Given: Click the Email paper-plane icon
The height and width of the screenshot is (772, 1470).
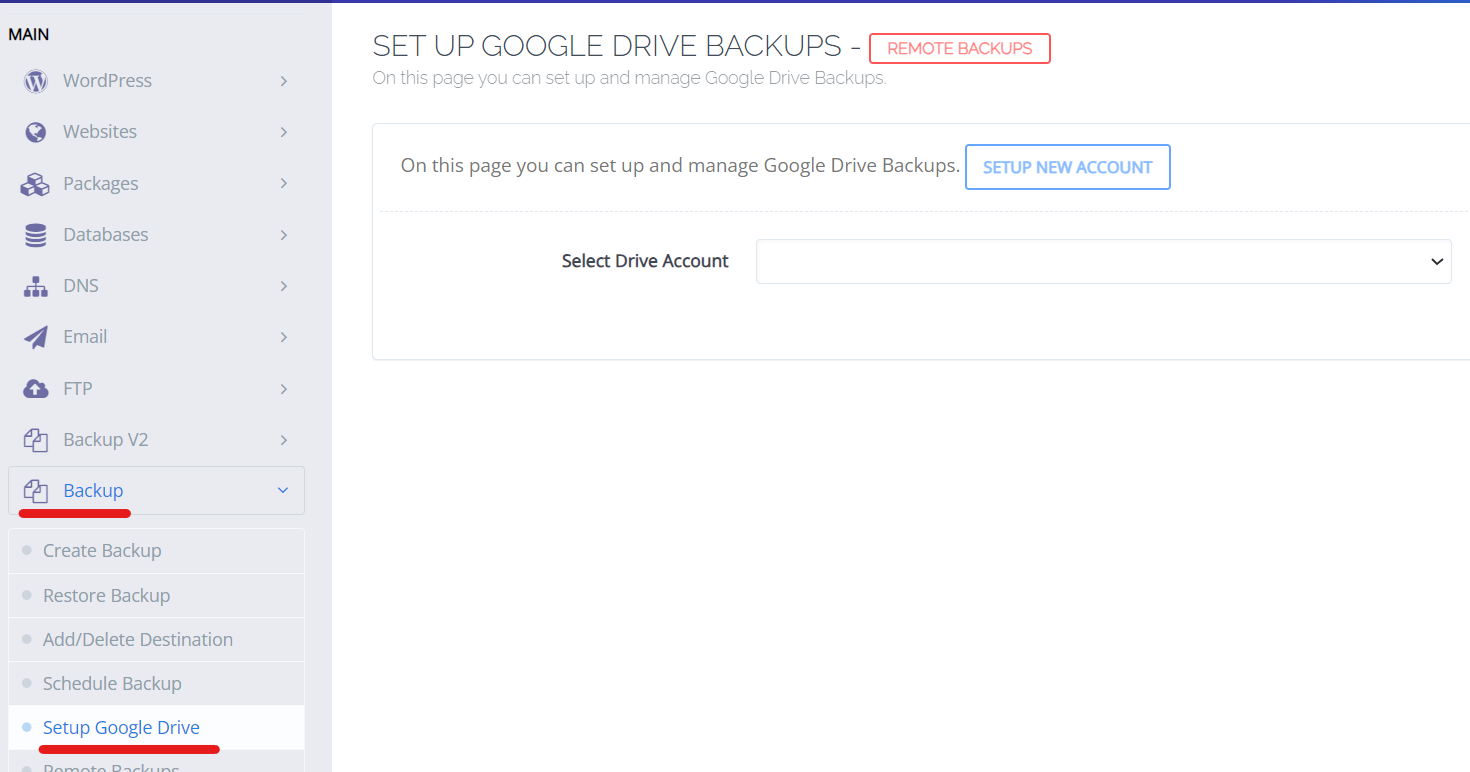Looking at the screenshot, I should point(35,336).
